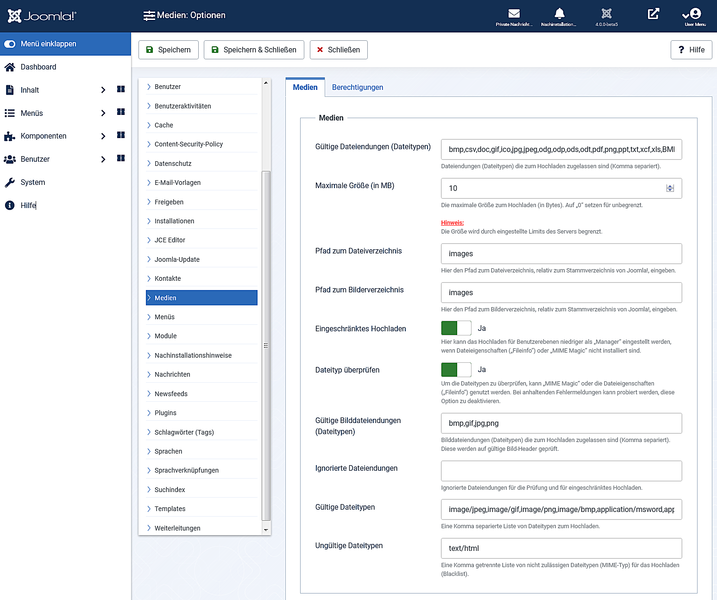Click Pfad zum Dateiverzeichnis field
This screenshot has height=600, width=717.
click(561, 253)
